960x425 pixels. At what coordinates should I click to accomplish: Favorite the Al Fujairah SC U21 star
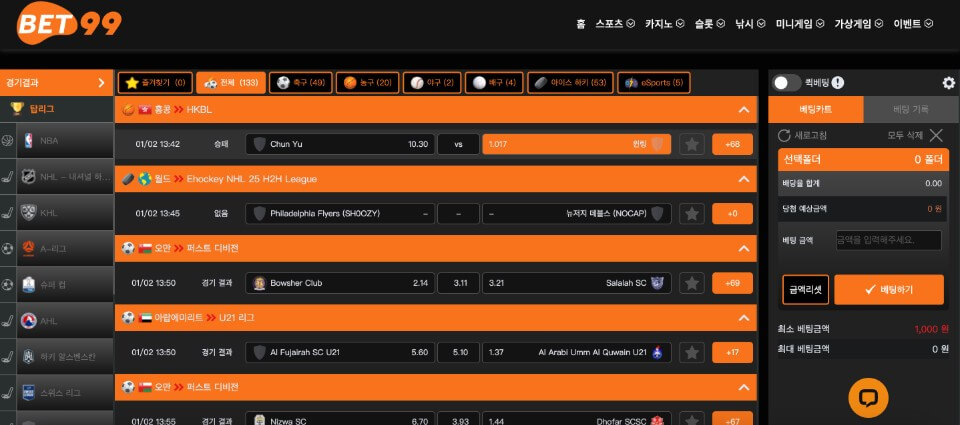click(692, 352)
